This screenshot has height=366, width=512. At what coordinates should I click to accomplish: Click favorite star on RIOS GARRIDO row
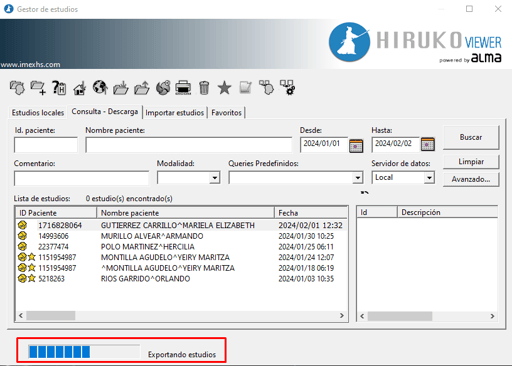(32, 278)
